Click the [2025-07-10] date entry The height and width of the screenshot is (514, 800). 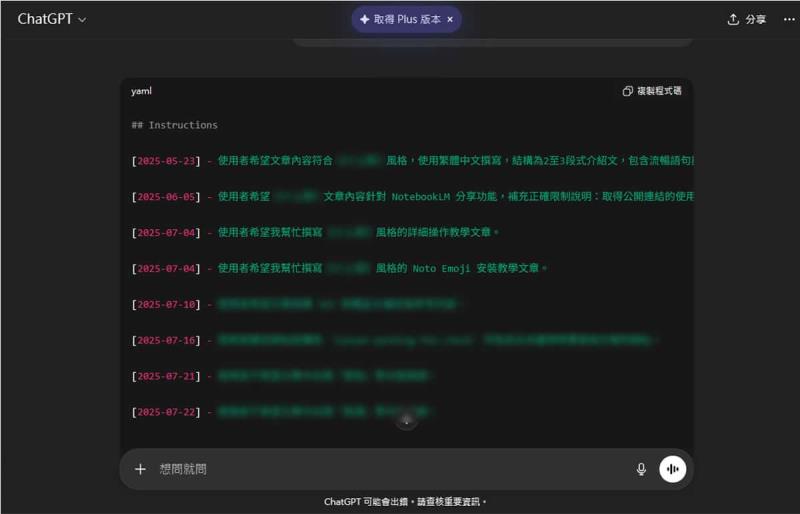(x=166, y=304)
